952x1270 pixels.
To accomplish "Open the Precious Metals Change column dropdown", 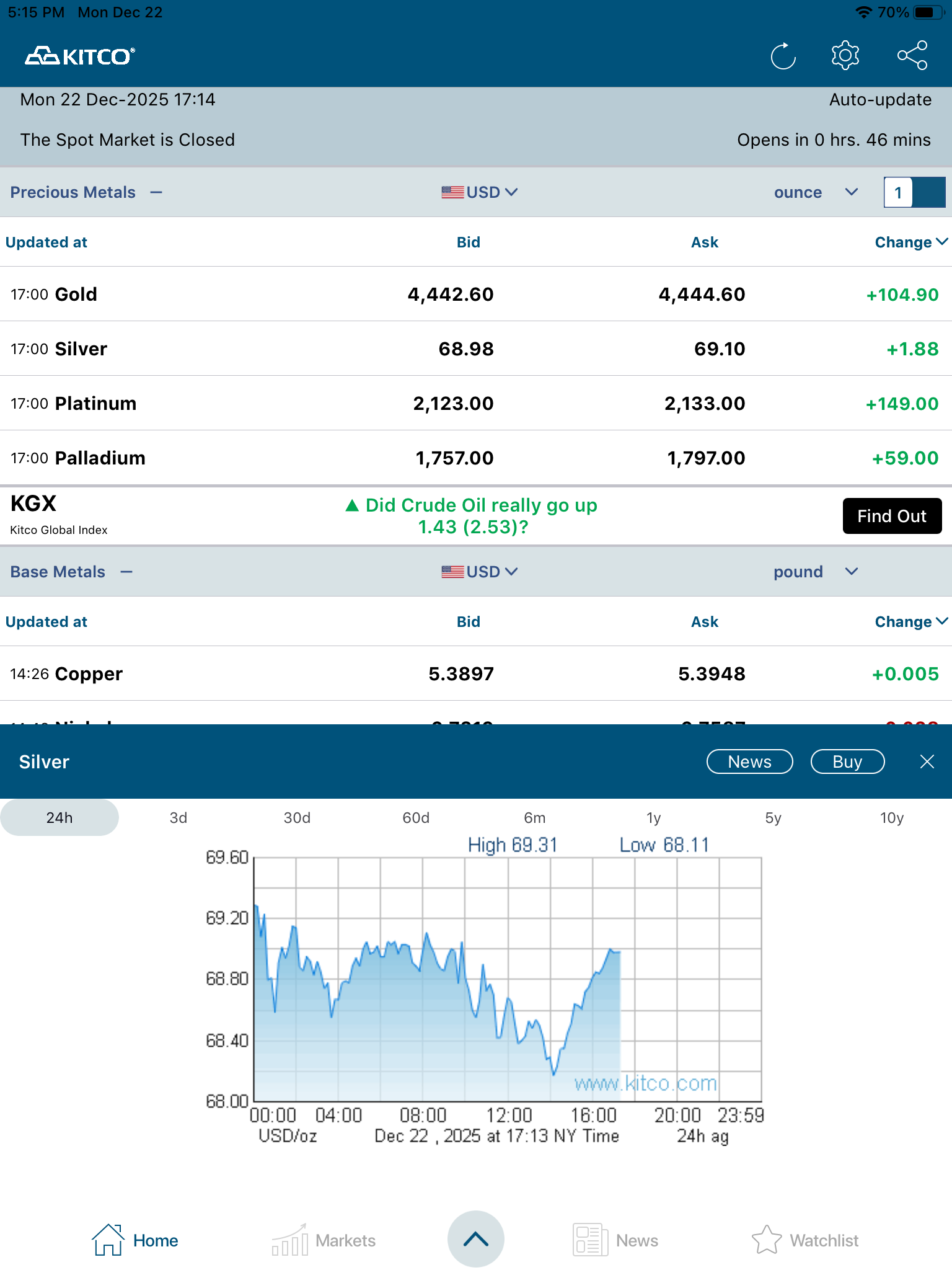I will click(911, 242).
